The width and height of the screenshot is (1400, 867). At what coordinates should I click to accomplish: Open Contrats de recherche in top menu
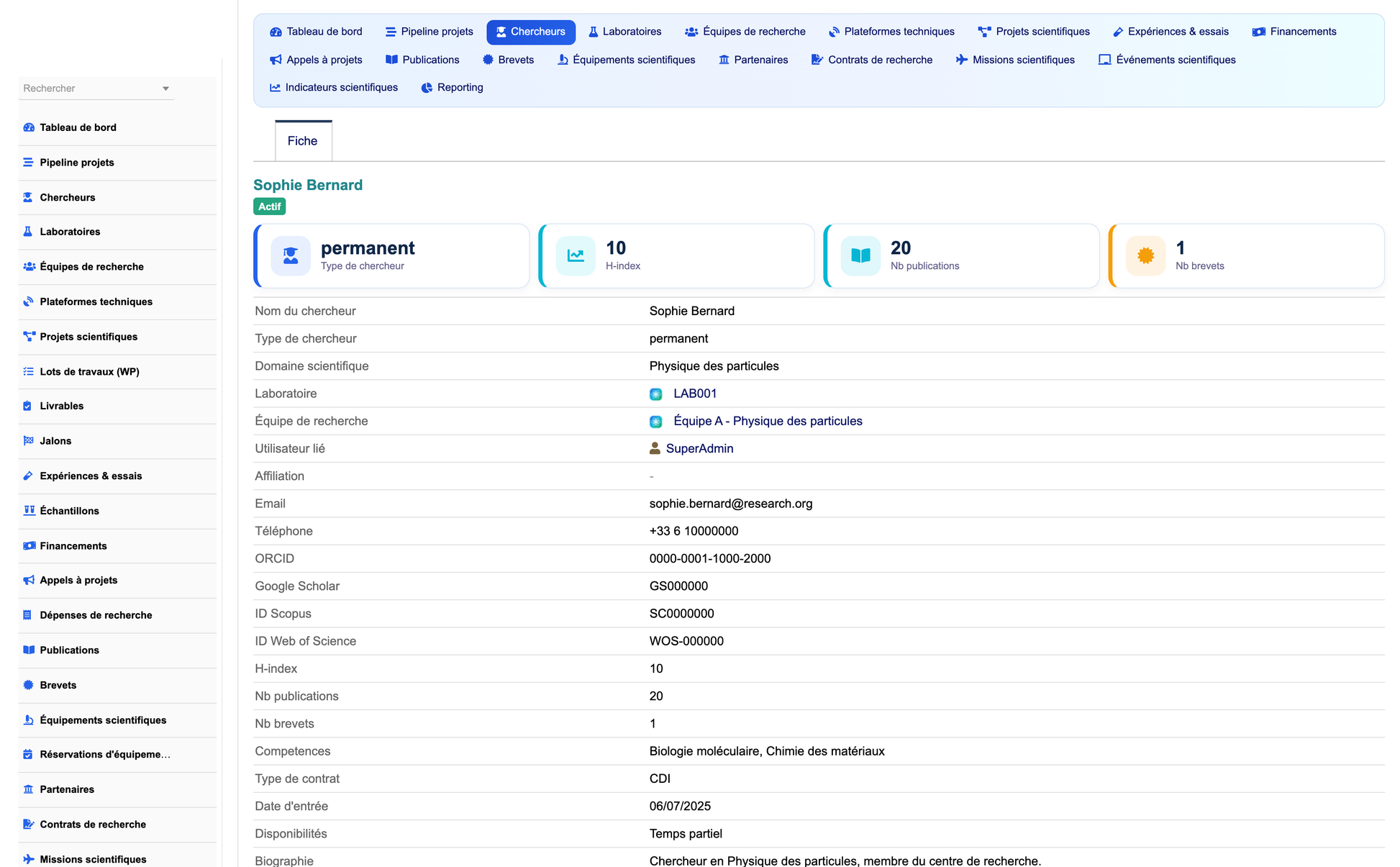[x=871, y=60]
